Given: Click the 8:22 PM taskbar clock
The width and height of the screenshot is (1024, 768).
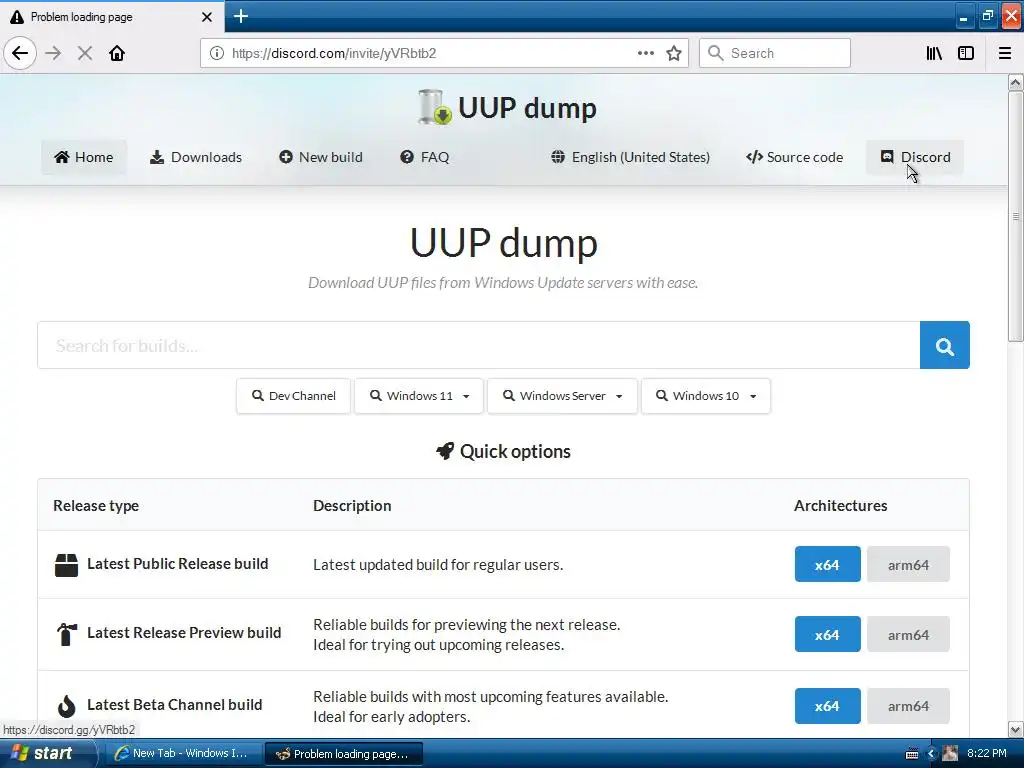Looking at the screenshot, I should (987, 753).
